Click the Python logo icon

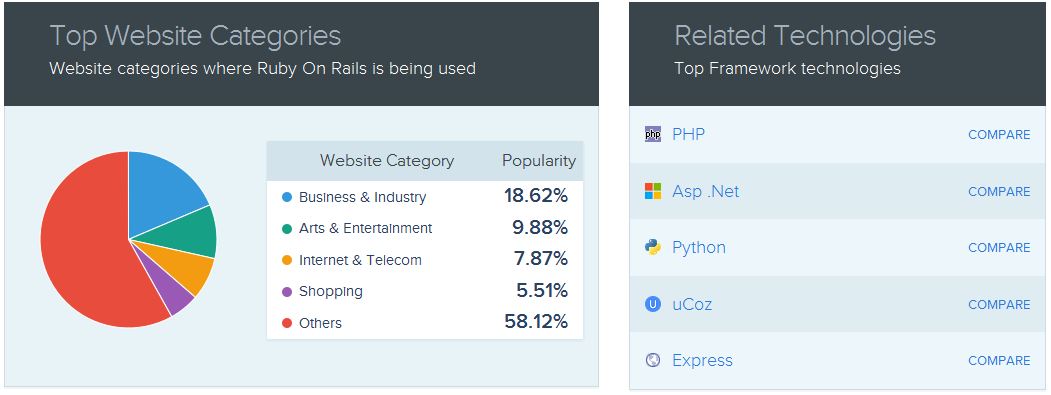(652, 247)
